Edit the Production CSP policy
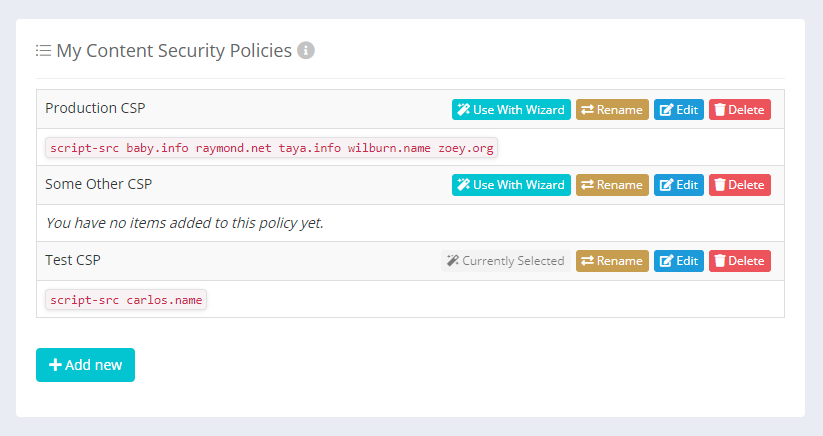 (x=679, y=109)
